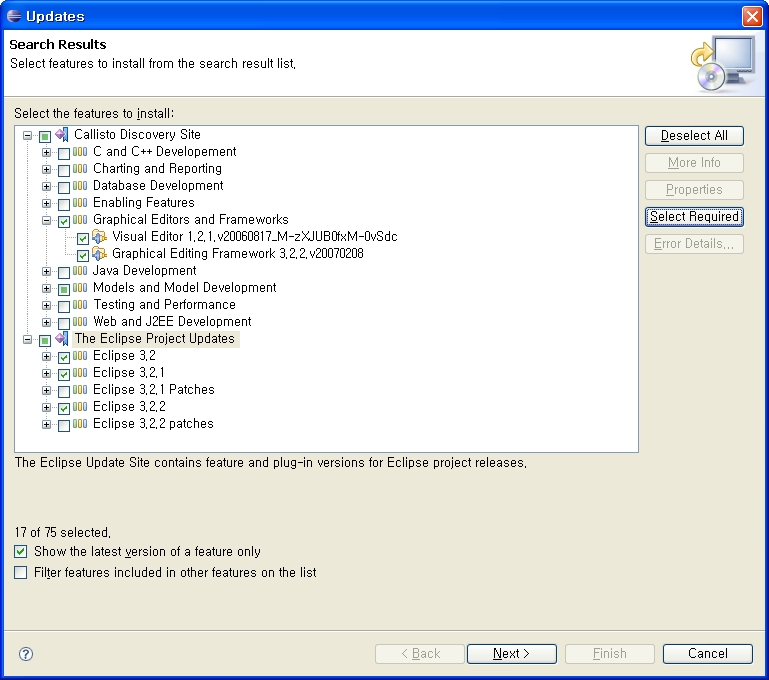Cancel the update wizard
769x680 pixels.
[x=707, y=654]
